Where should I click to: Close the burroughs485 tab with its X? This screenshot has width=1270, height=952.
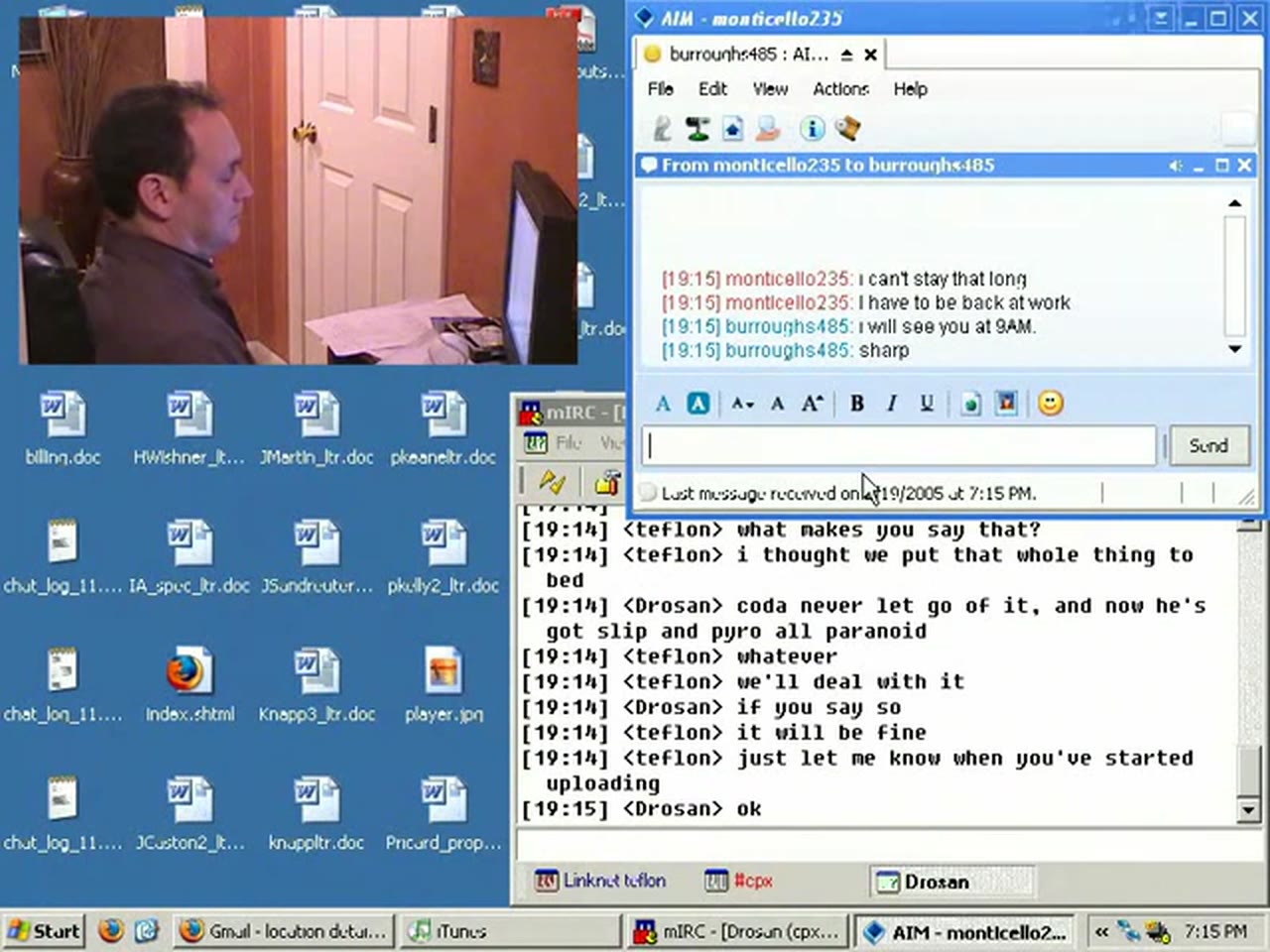870,55
